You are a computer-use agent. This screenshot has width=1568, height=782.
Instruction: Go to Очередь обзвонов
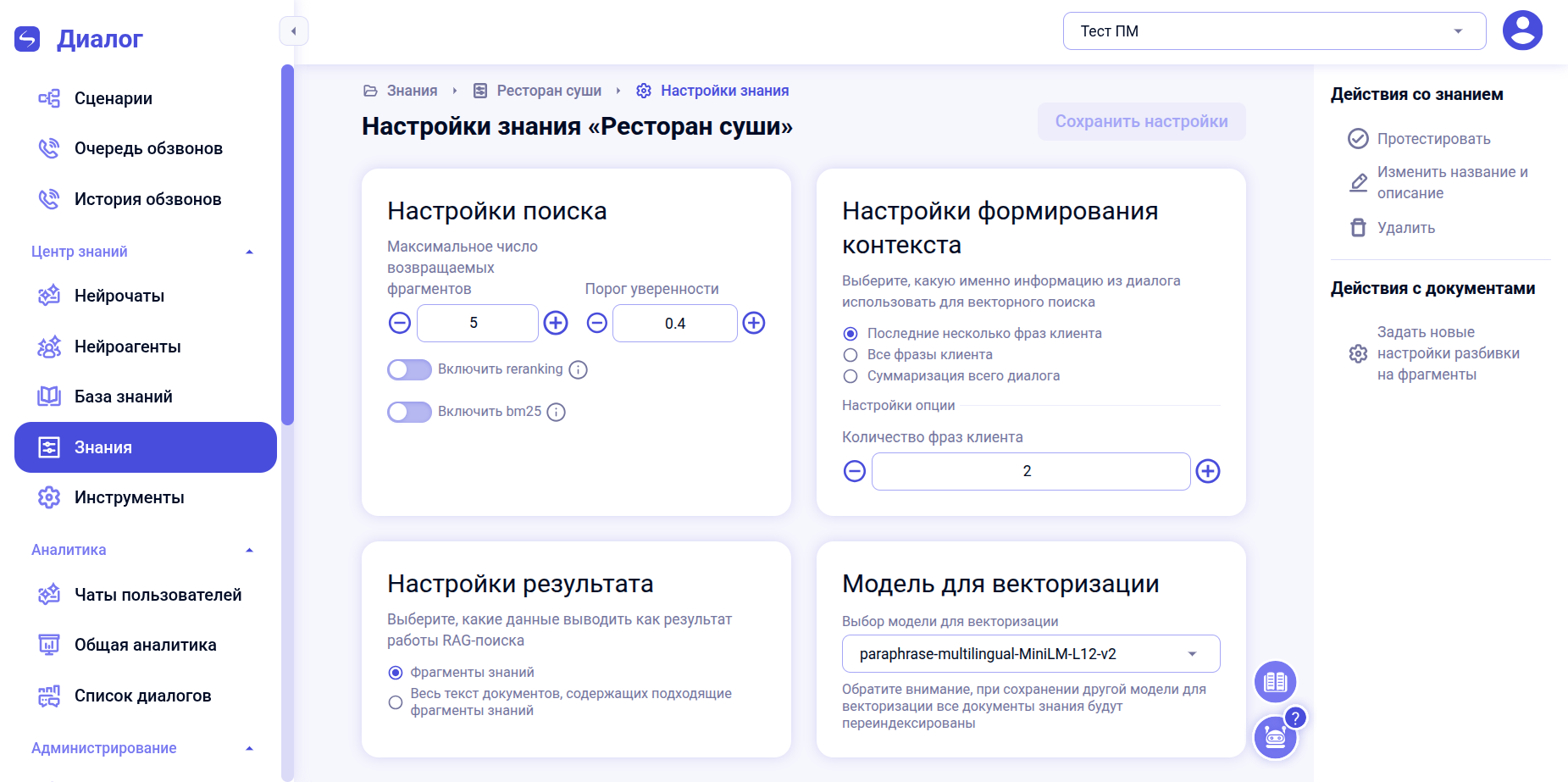pos(146,149)
